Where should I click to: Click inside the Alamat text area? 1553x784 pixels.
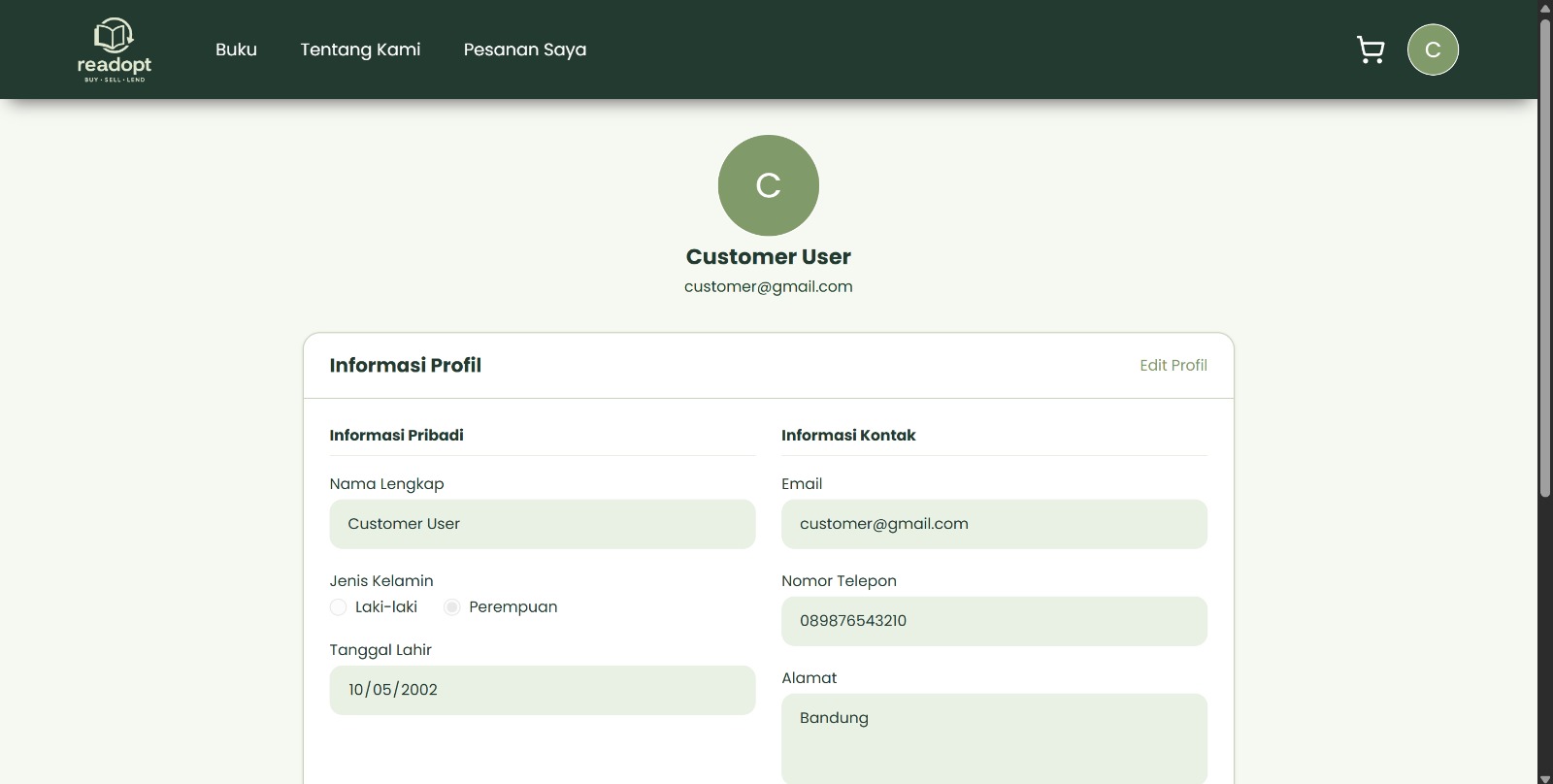(x=994, y=737)
